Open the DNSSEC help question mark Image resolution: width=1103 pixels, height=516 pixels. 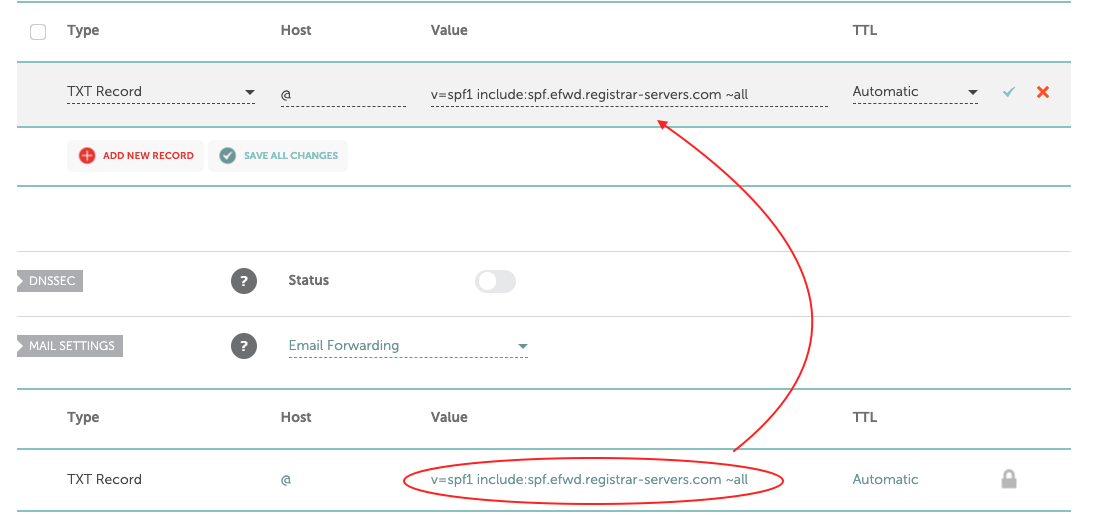pyautogui.click(x=243, y=281)
